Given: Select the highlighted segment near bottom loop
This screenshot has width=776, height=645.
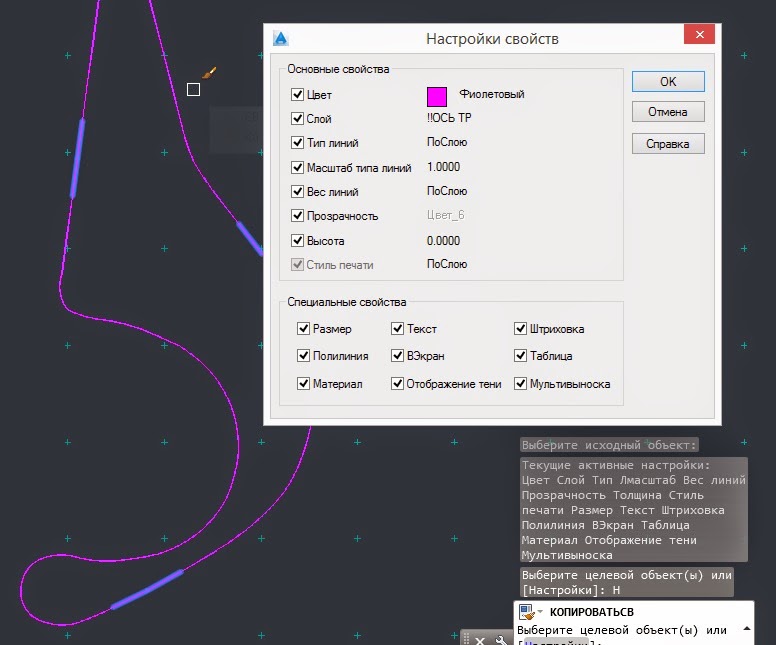Looking at the screenshot, I should (147, 589).
